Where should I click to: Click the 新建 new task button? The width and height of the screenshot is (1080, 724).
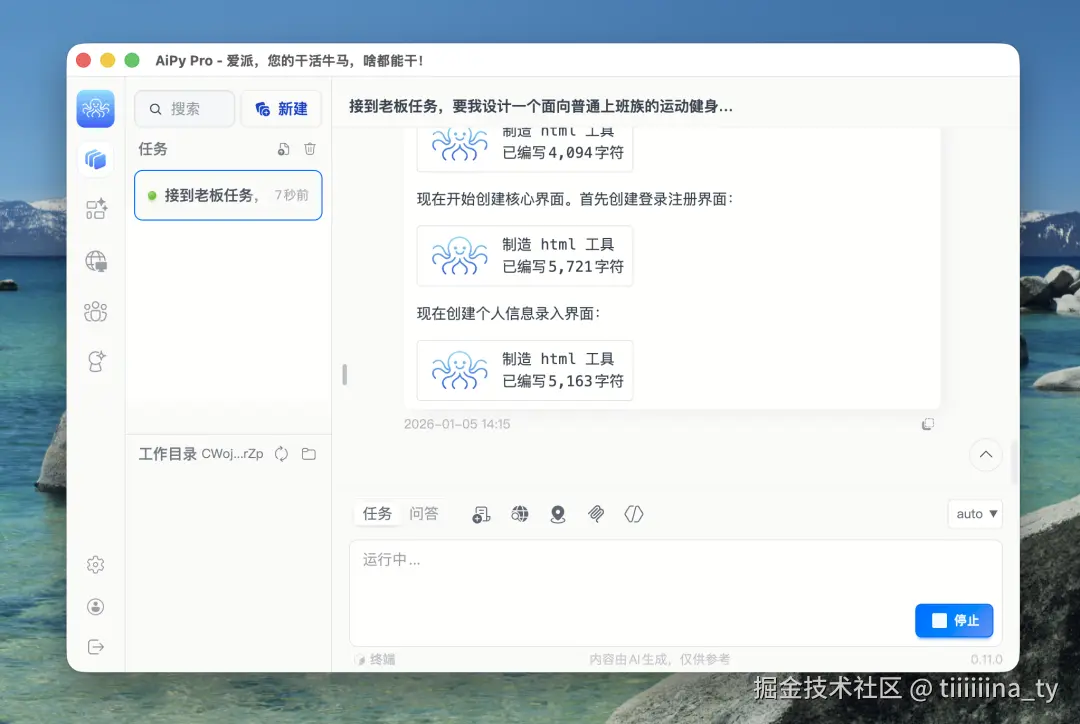tap(281, 108)
